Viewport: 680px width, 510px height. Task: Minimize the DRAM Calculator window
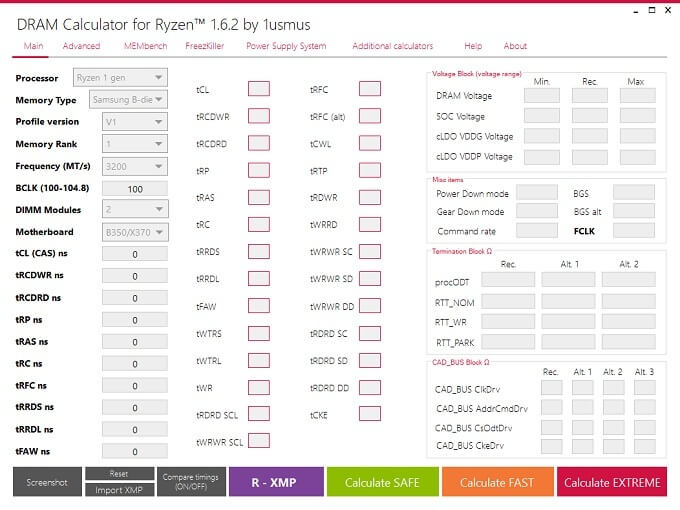coord(636,10)
